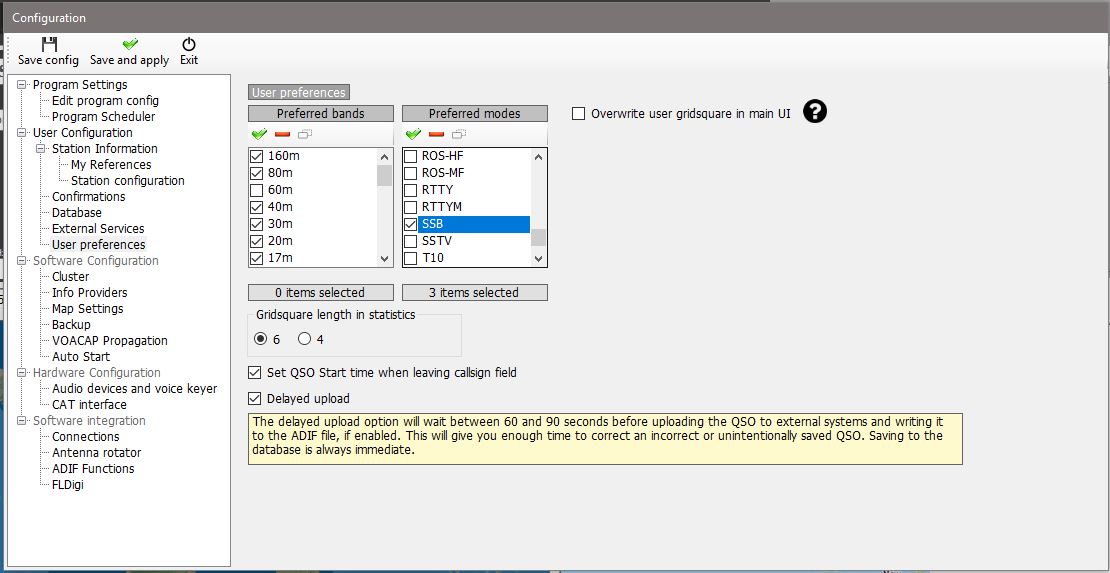Viewport: 1110px width, 573px height.
Task: Check the RTTYM mode checkbox
Action: click(411, 207)
